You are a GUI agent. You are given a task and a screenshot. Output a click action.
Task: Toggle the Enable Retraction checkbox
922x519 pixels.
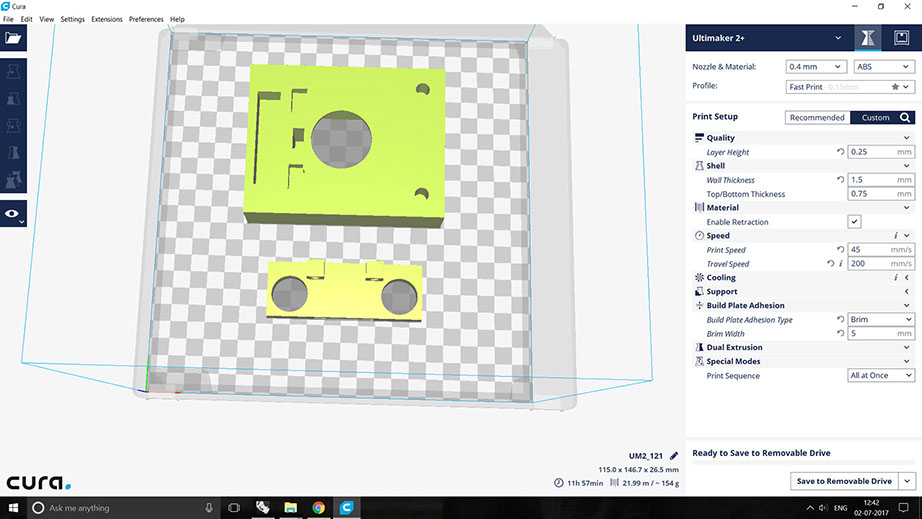[854, 222]
